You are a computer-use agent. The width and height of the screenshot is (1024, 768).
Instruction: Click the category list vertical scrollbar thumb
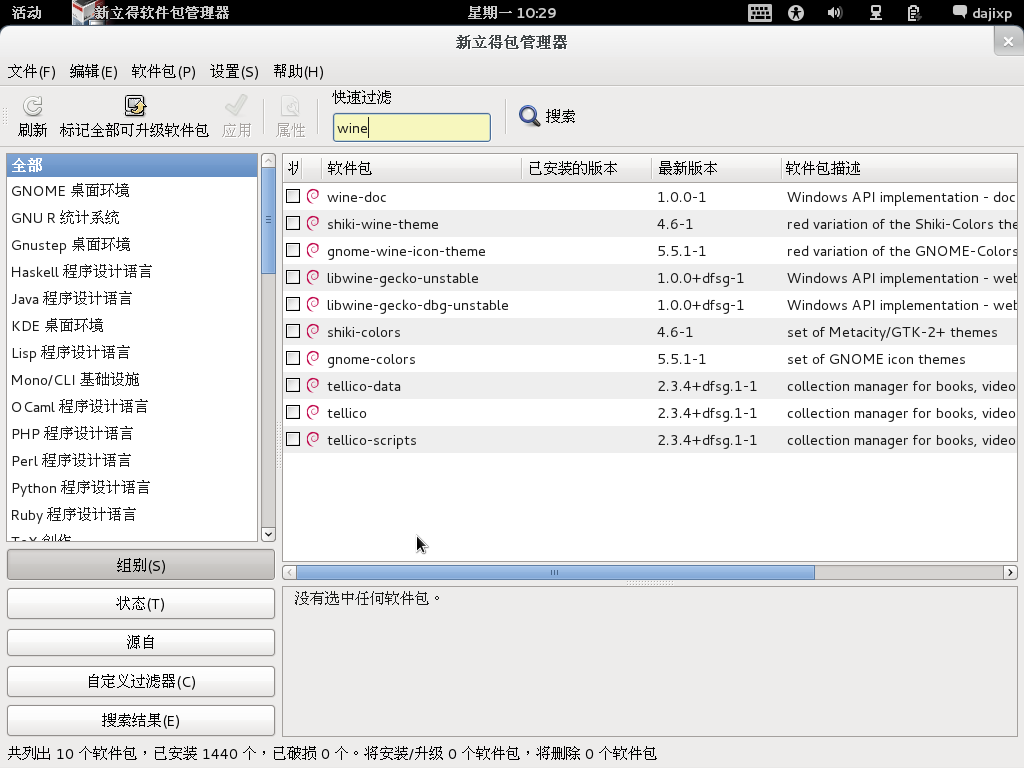coord(268,221)
